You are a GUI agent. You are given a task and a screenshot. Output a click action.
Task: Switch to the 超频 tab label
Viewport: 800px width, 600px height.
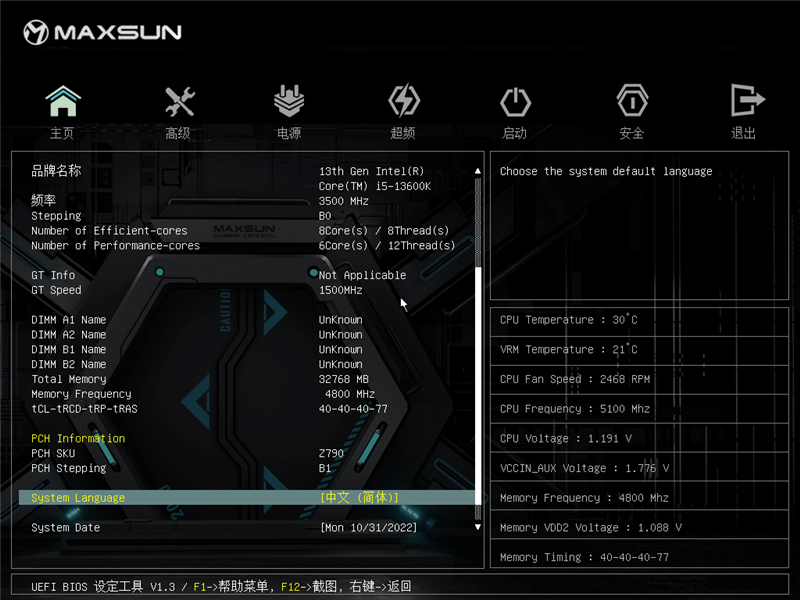point(403,134)
